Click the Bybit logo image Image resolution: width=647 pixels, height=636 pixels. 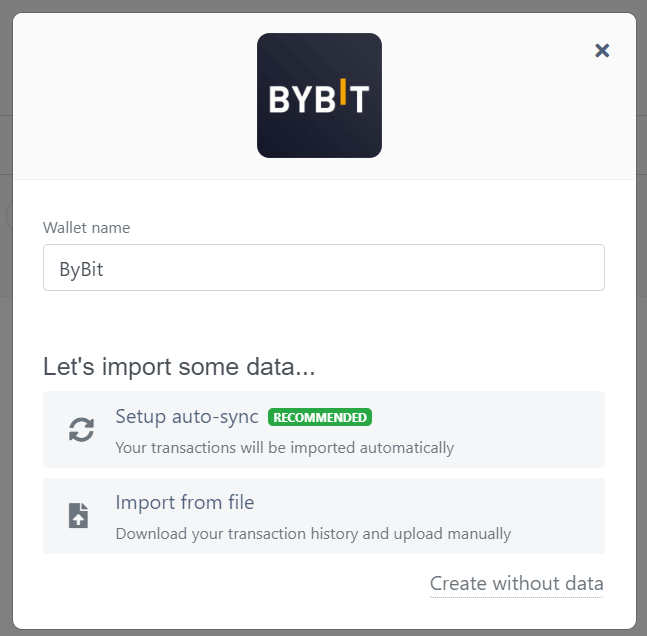[319, 96]
